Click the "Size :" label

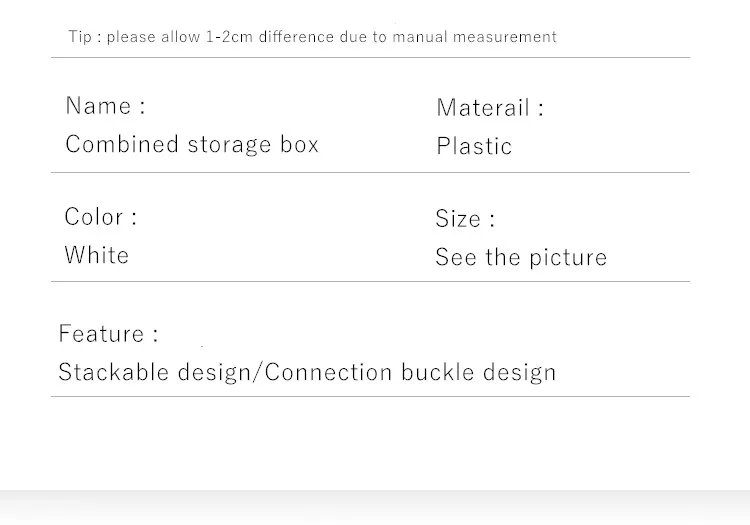point(465,219)
